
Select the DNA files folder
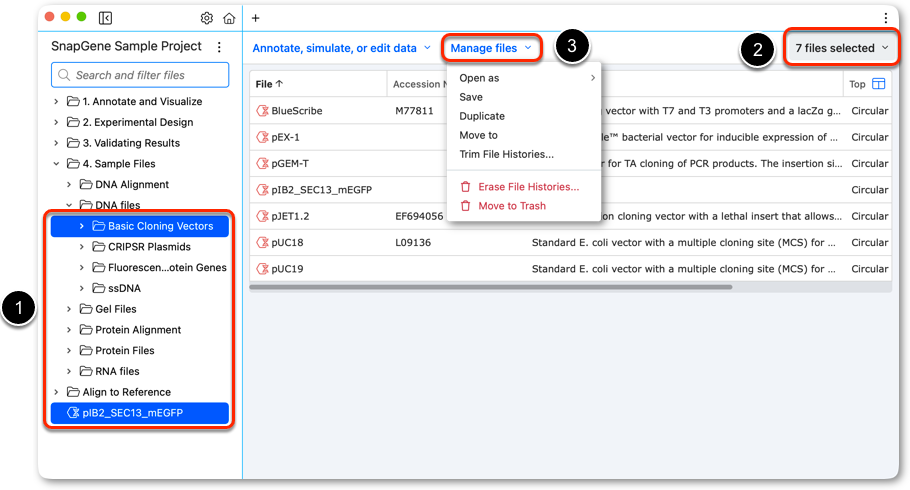pyautogui.click(x=118, y=205)
